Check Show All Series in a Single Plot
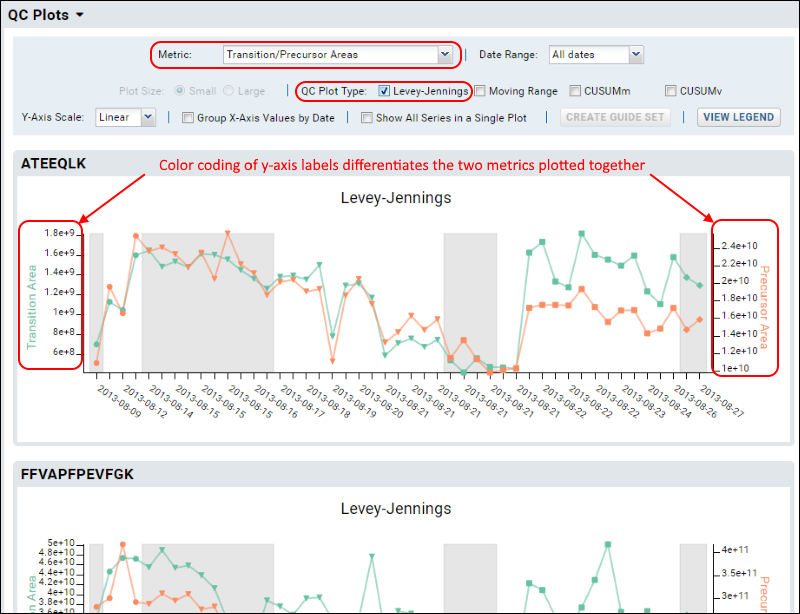This screenshot has width=800, height=614. tap(366, 118)
